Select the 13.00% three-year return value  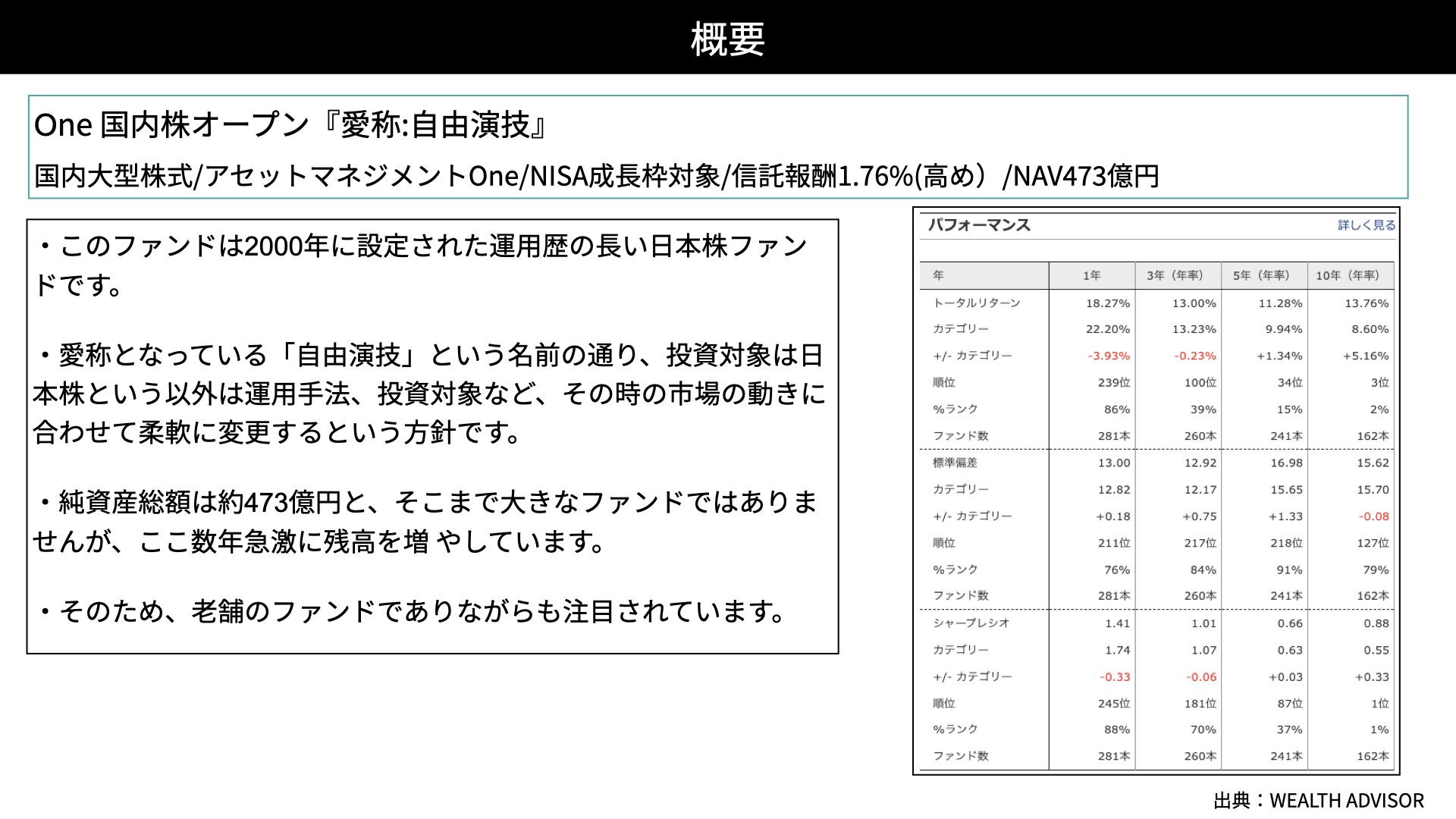click(1194, 303)
